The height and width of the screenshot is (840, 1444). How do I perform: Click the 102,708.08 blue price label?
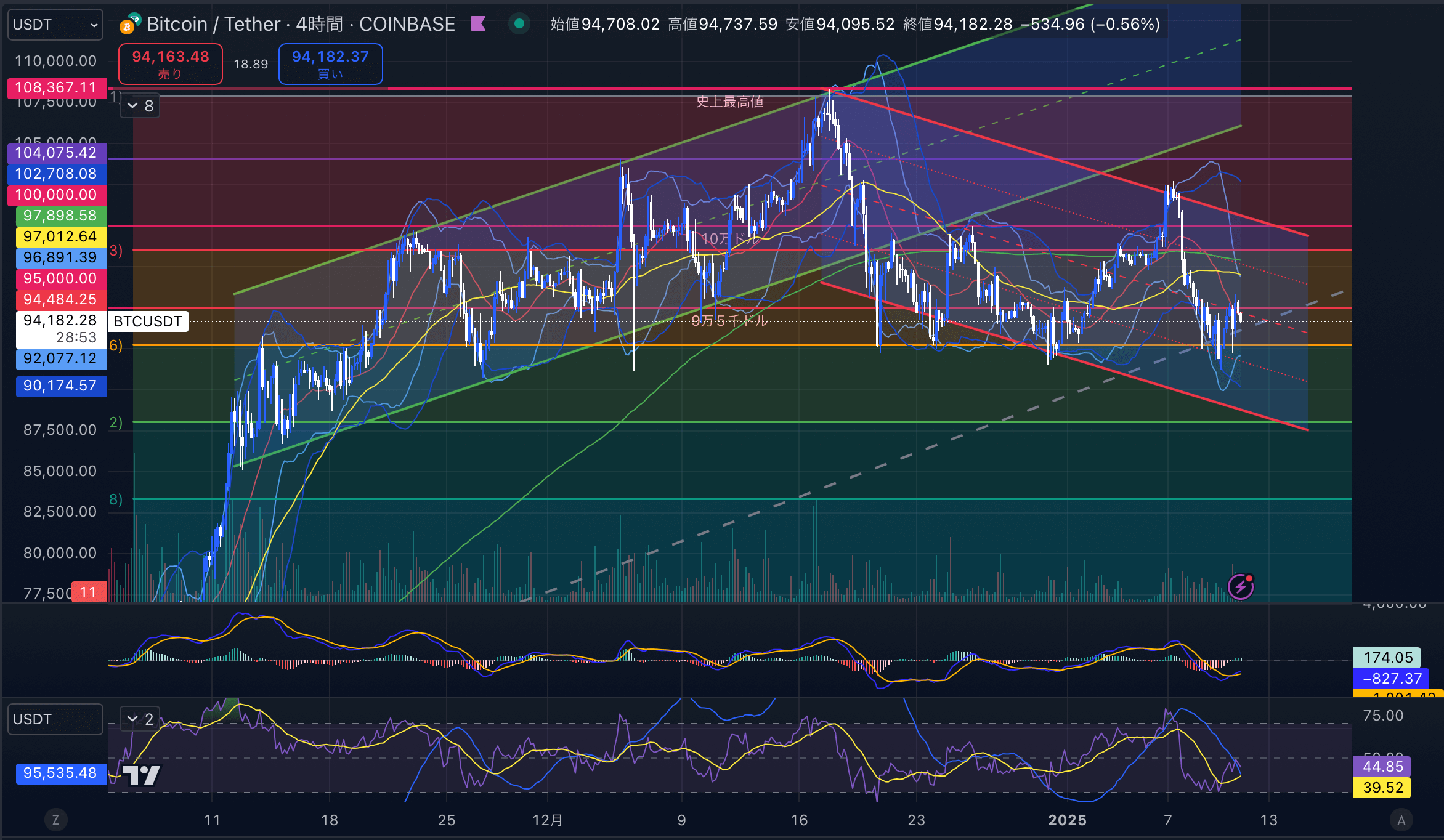tap(57, 174)
